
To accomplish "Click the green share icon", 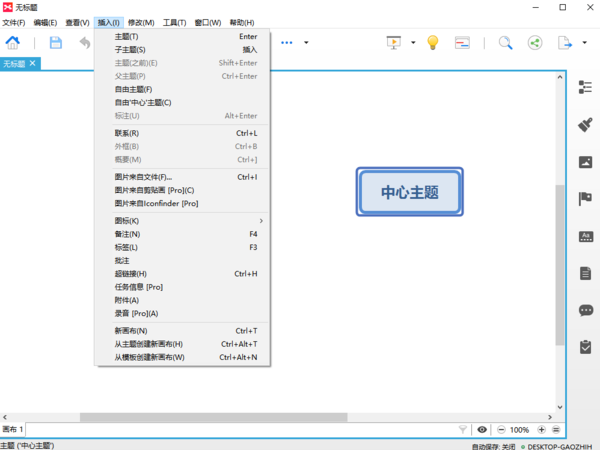I will coord(535,42).
